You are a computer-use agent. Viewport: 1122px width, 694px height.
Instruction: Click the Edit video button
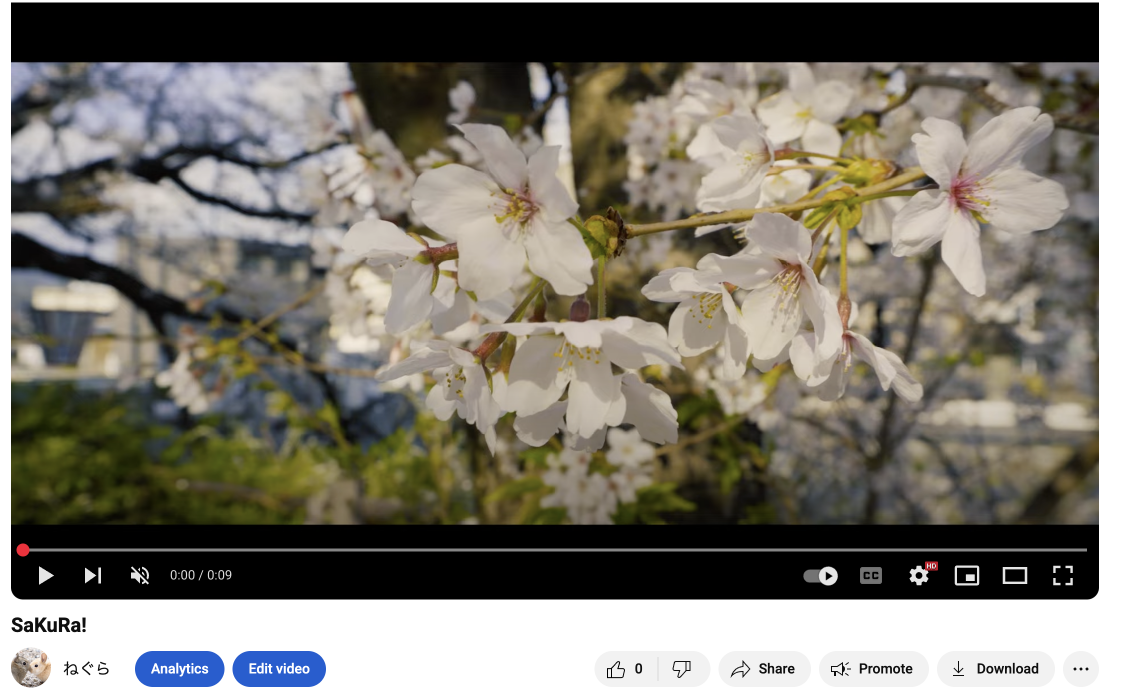coord(279,669)
